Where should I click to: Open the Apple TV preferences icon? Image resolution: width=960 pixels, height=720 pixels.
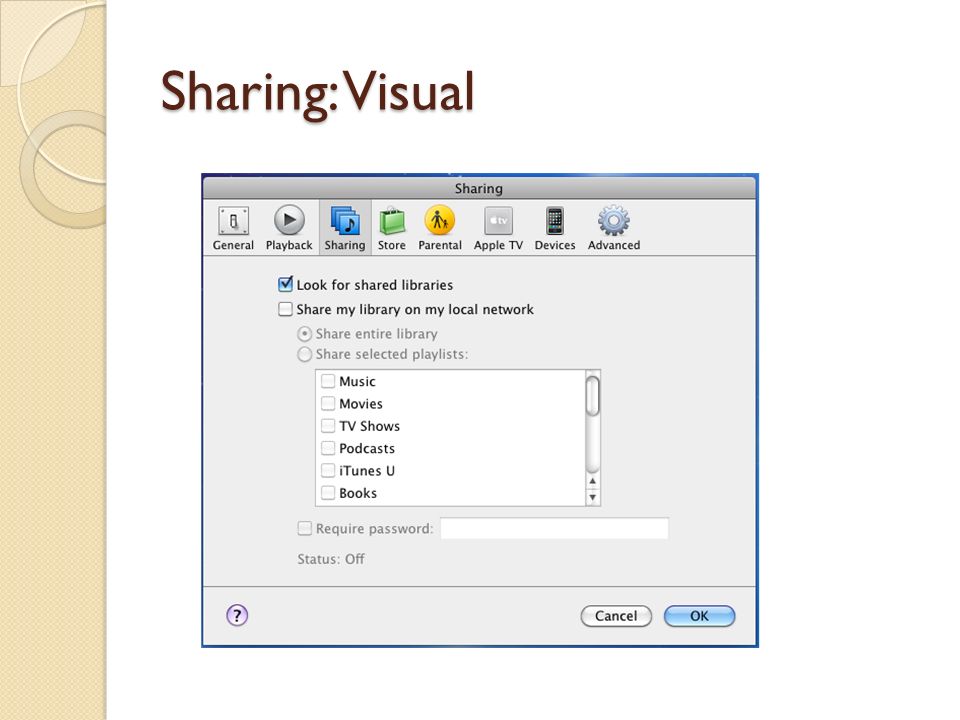pyautogui.click(x=498, y=221)
